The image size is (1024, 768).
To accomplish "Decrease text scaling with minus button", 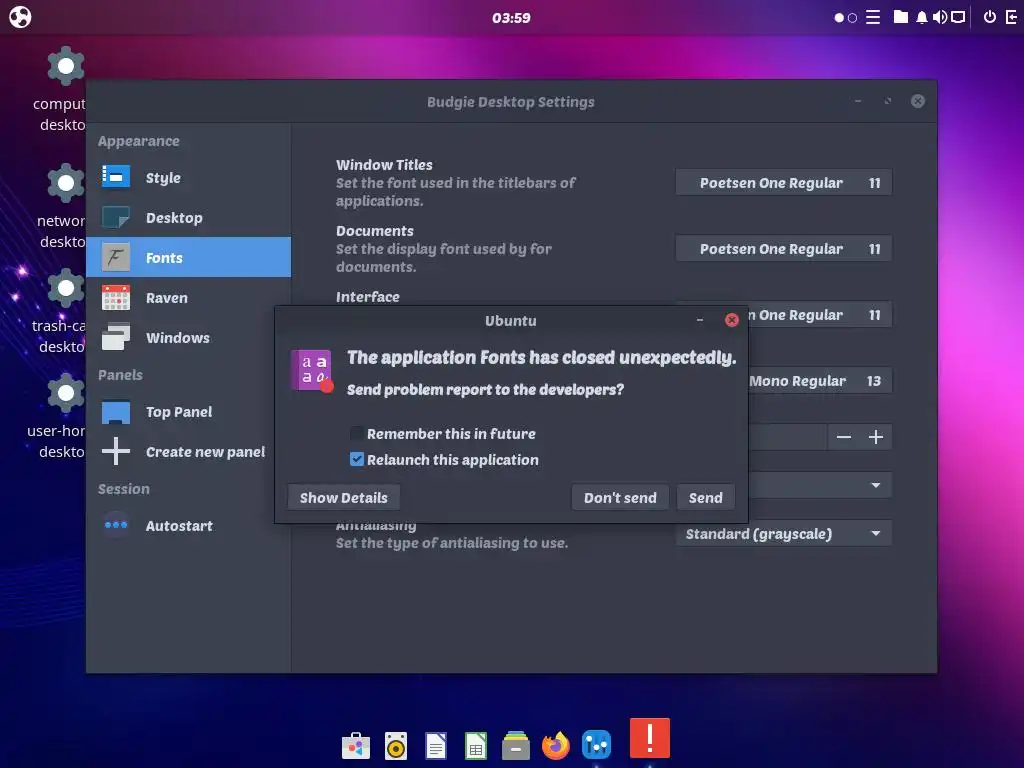I will [x=844, y=437].
